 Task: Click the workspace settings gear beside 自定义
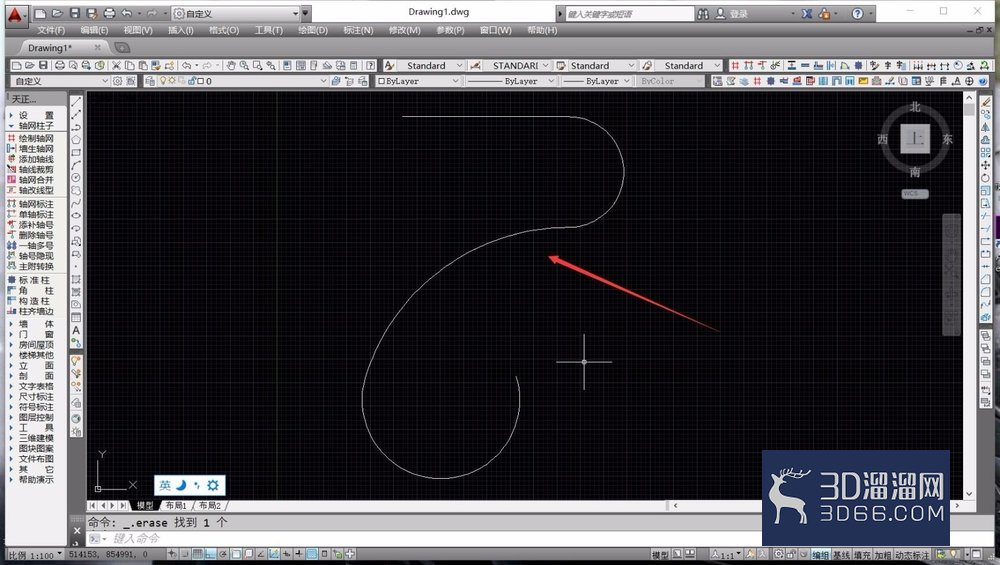[x=117, y=81]
